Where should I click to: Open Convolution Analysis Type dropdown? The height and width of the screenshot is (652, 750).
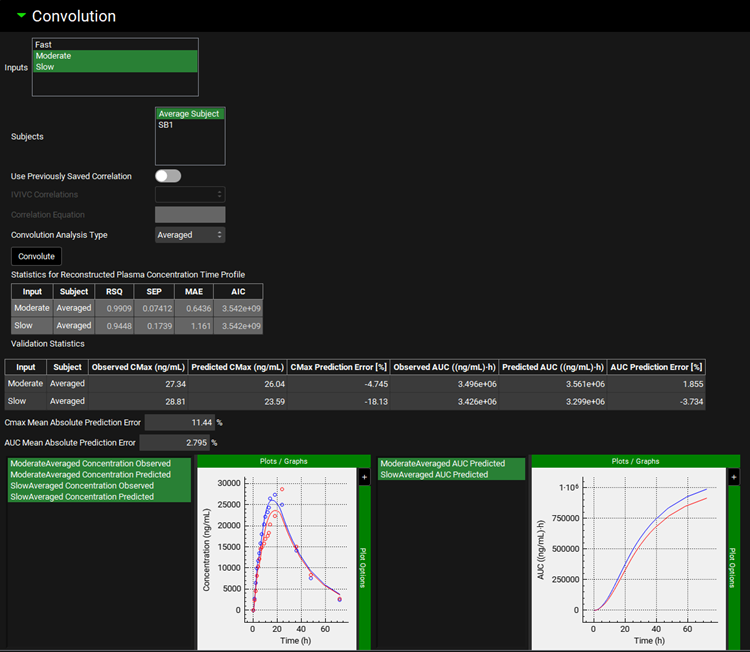190,235
